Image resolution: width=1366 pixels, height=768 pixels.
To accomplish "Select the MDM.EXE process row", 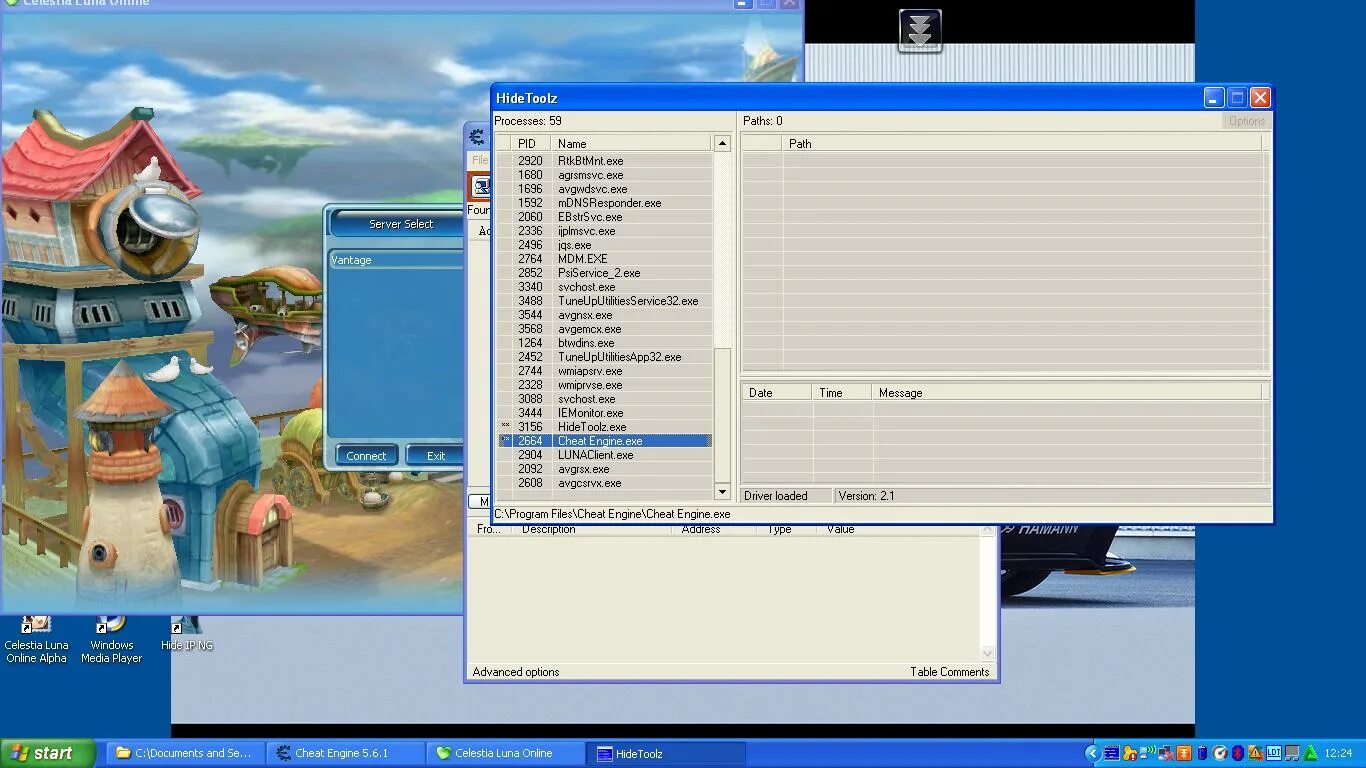I will click(x=604, y=259).
